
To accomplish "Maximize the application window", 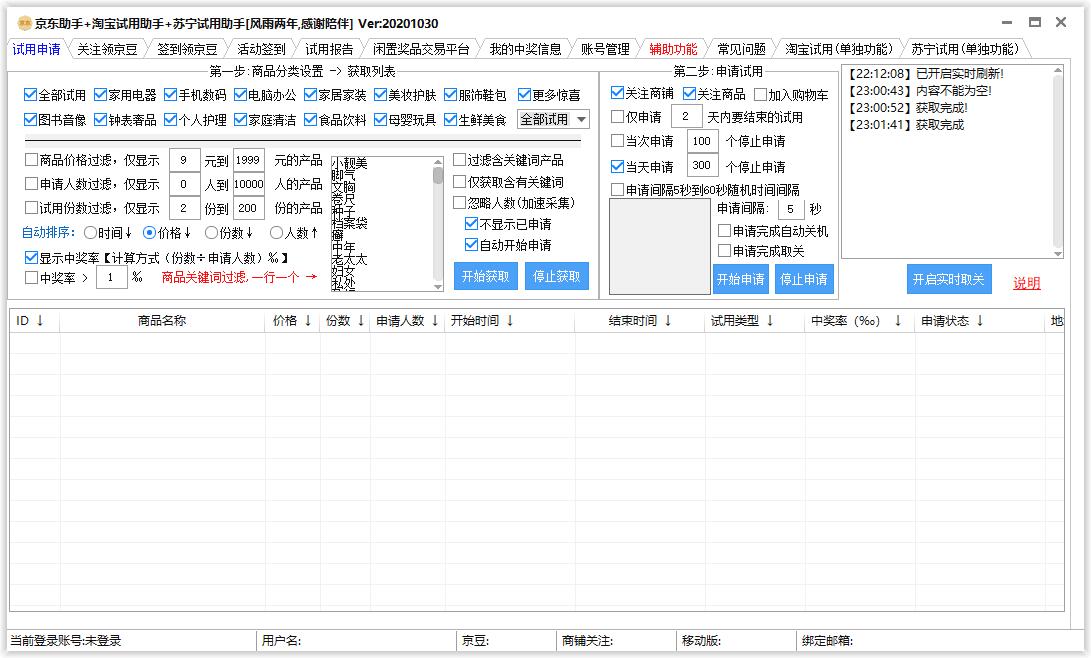I will [1035, 22].
